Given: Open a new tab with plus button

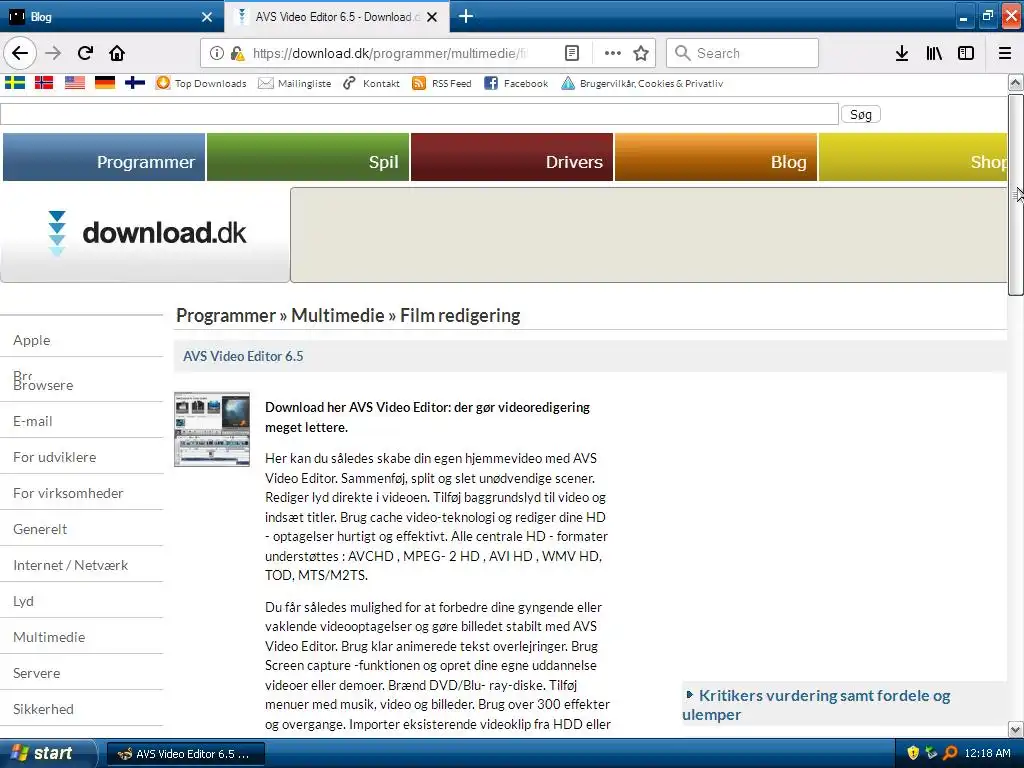Looking at the screenshot, I should pos(466,16).
